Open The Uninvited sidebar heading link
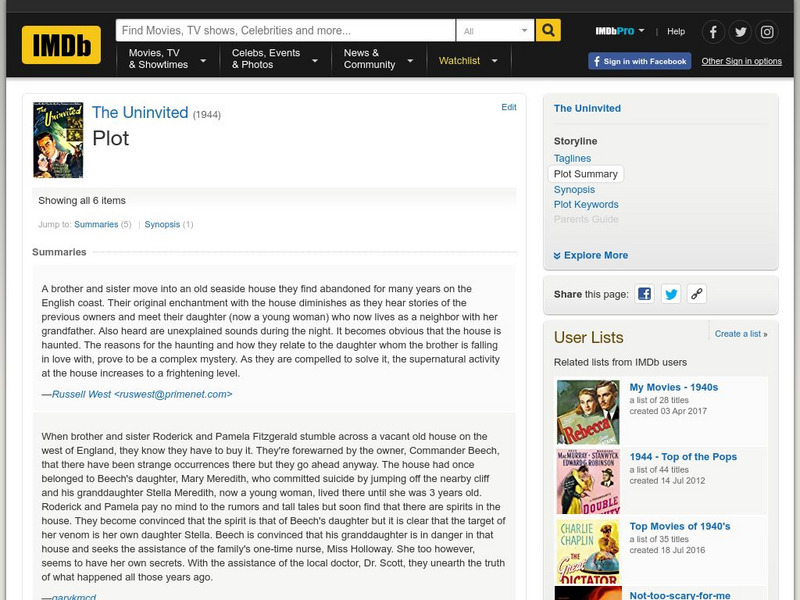This screenshot has width=800, height=600. coord(587,108)
